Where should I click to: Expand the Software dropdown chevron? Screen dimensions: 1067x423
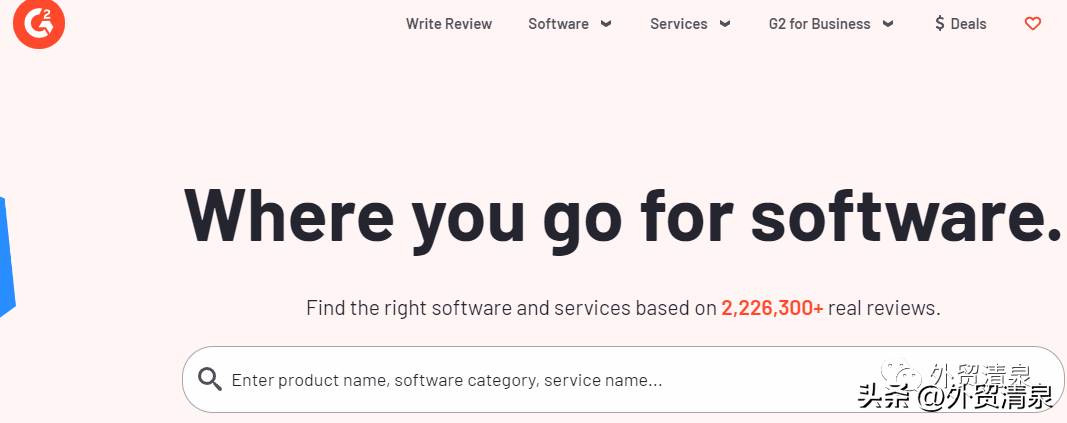tap(606, 24)
